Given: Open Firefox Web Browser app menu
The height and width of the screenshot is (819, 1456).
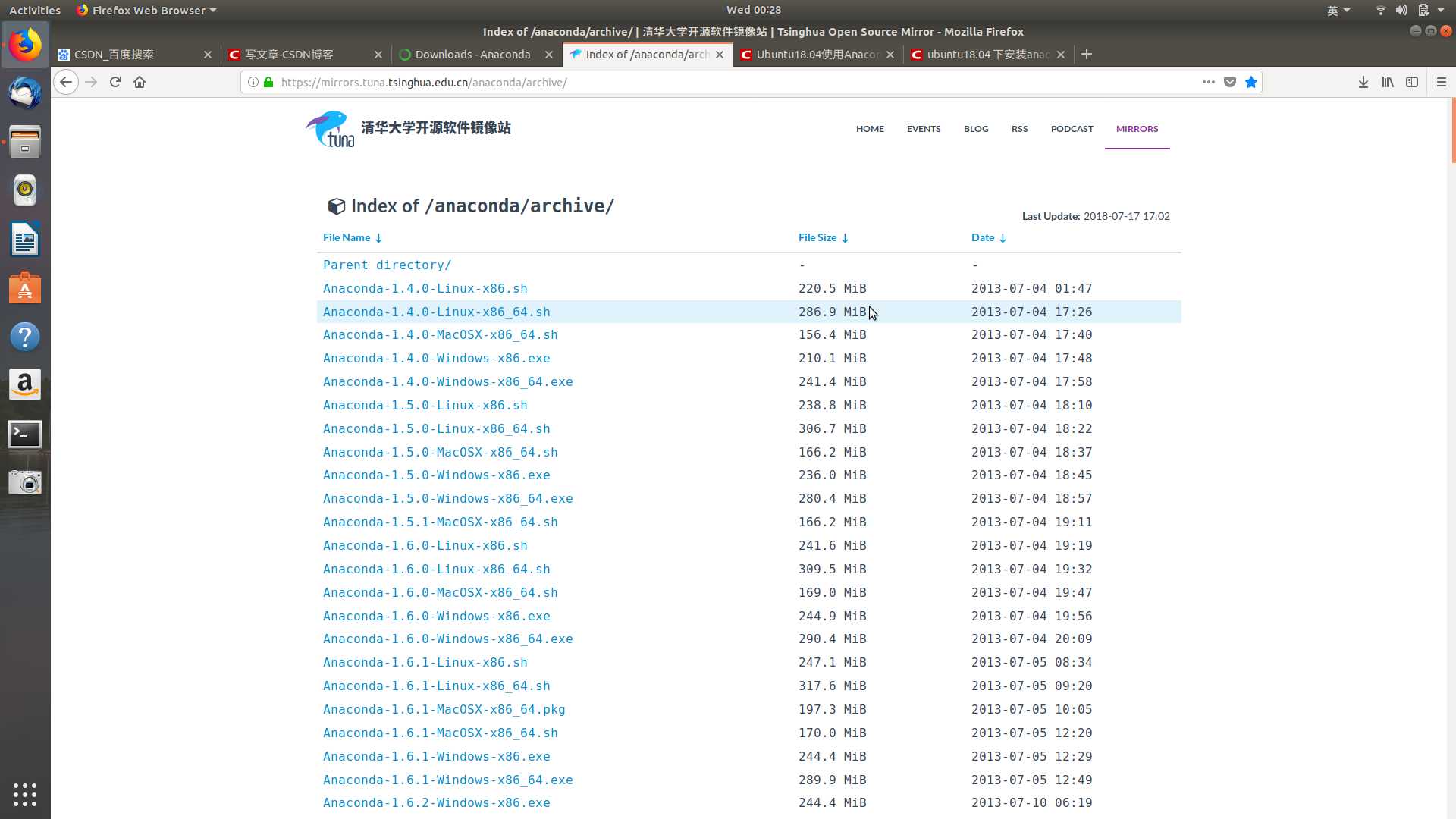Looking at the screenshot, I should coord(146,10).
